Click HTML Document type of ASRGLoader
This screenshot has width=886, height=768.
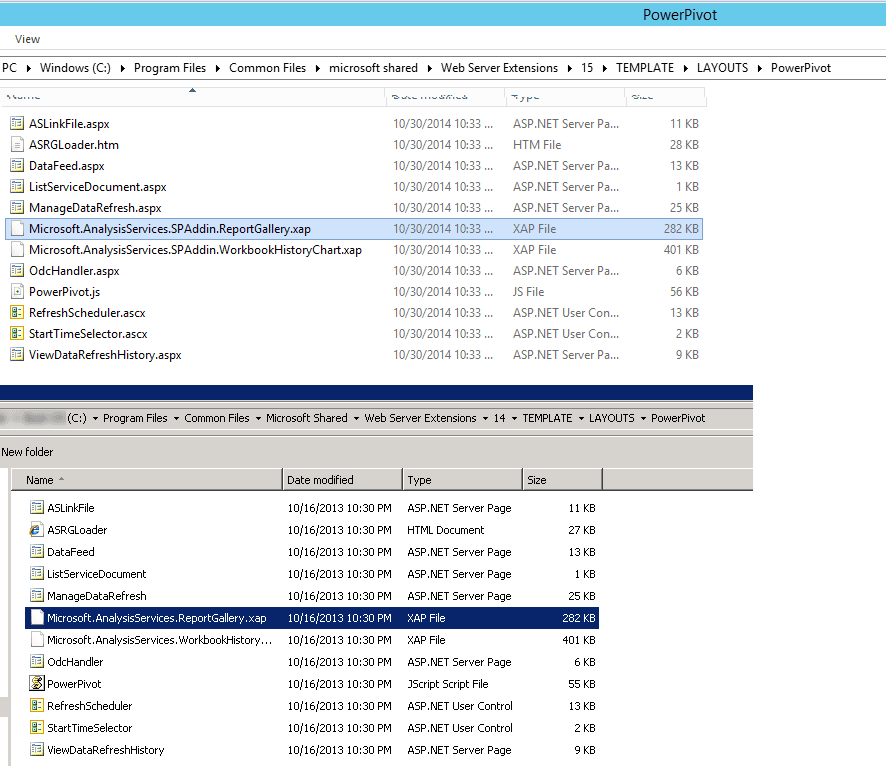(446, 530)
